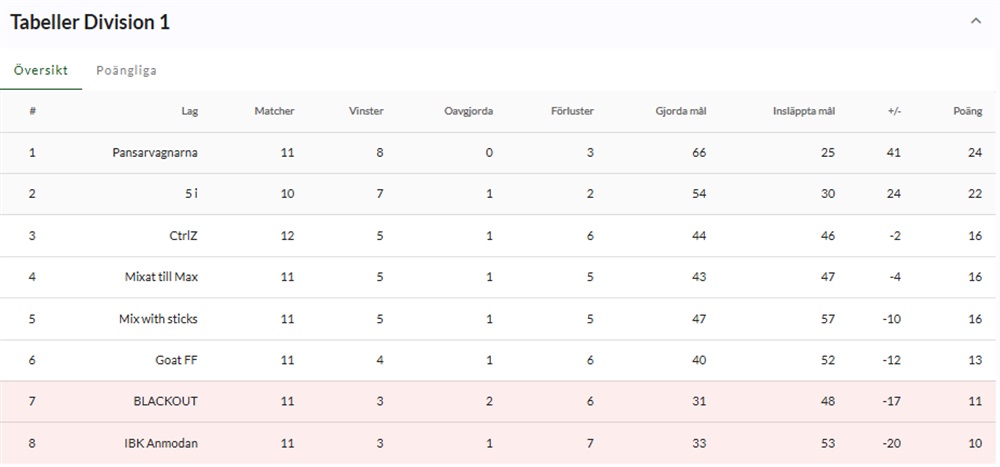Collapse the Tabeller Division 1 section
The height and width of the screenshot is (467, 1000).
(976, 21)
